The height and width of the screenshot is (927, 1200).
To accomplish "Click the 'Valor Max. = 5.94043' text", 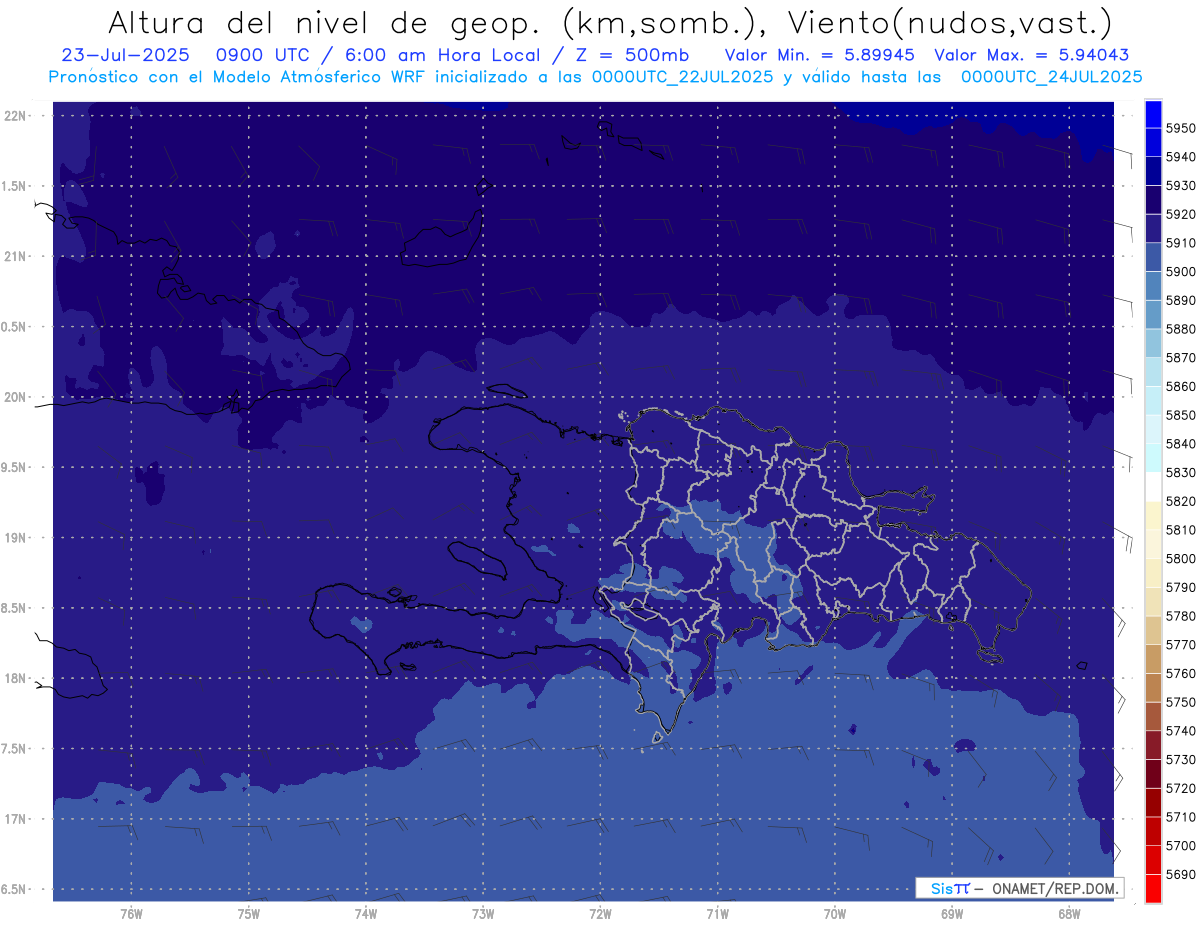I will tap(1032, 56).
